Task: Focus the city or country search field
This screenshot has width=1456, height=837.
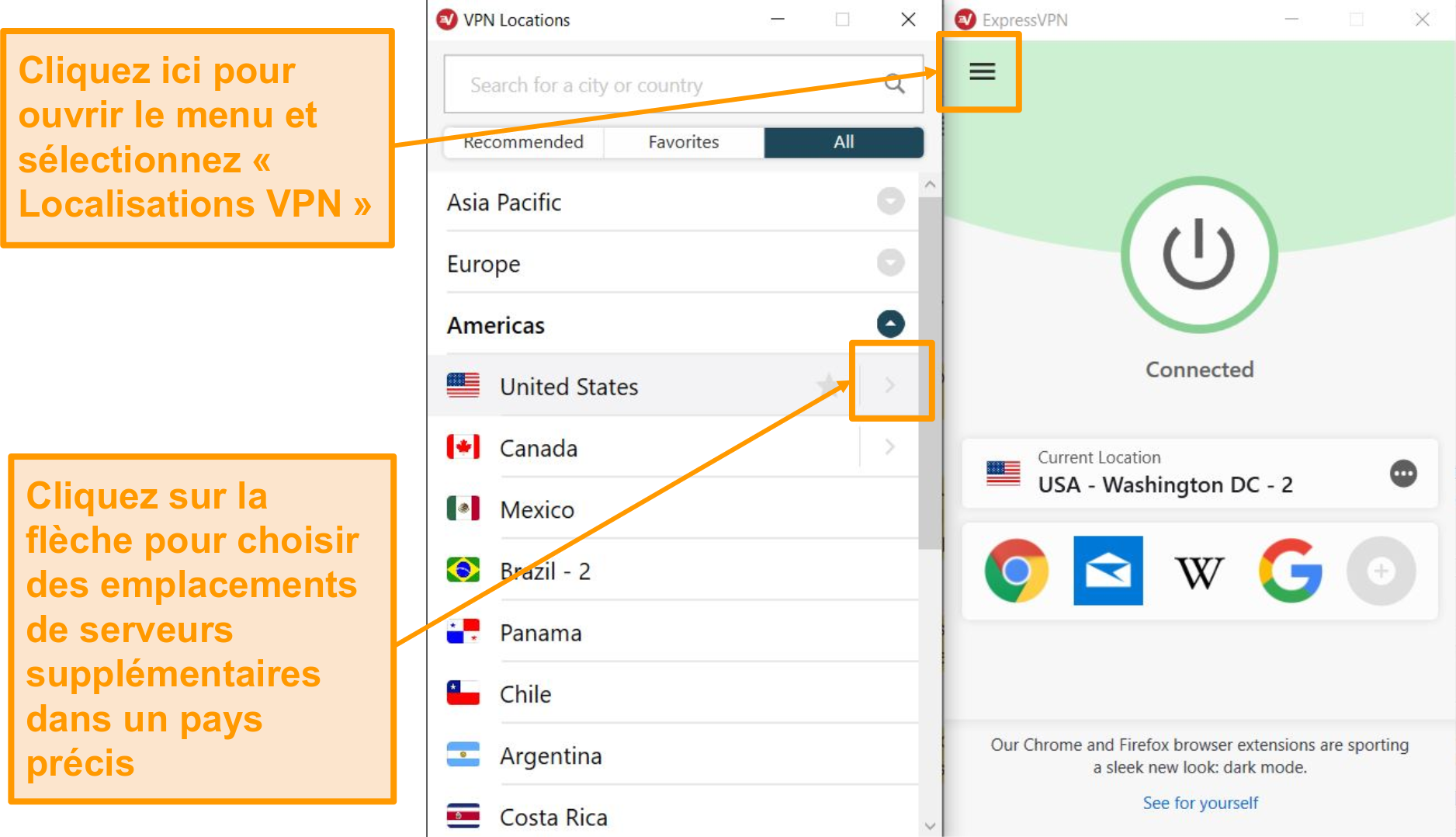Action: 683,84
